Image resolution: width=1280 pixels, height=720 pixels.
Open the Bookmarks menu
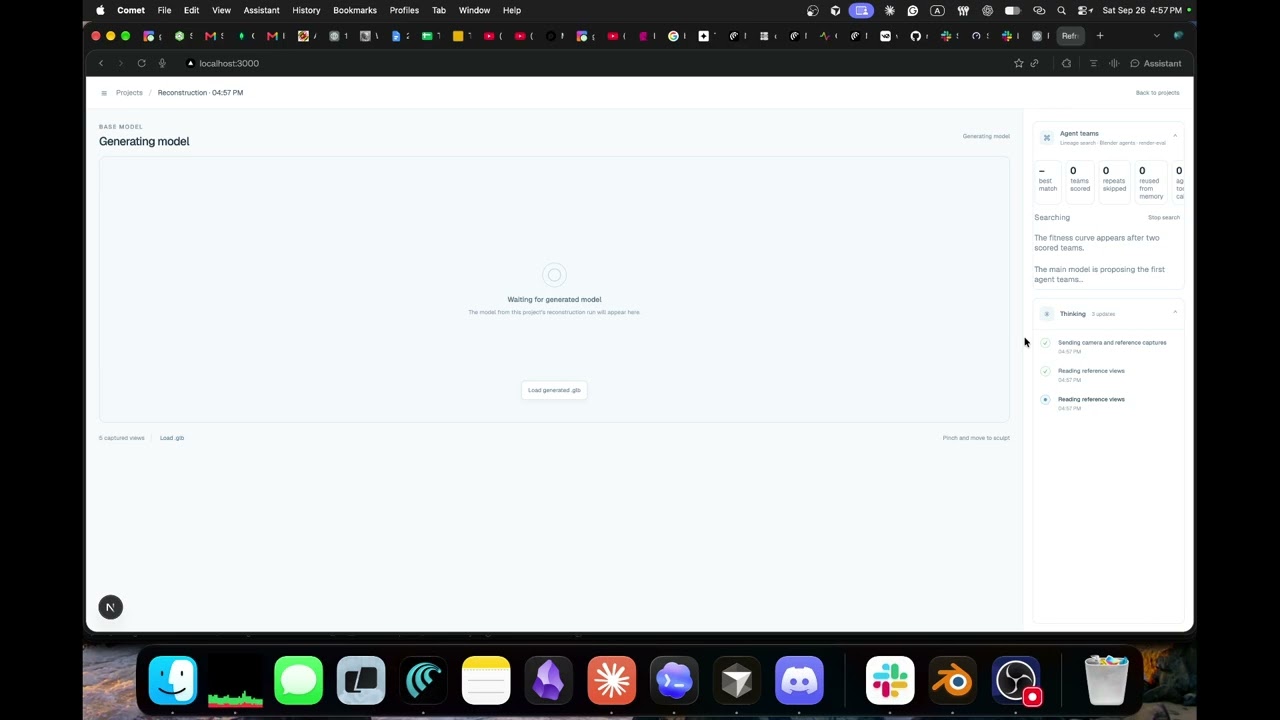[355, 10]
